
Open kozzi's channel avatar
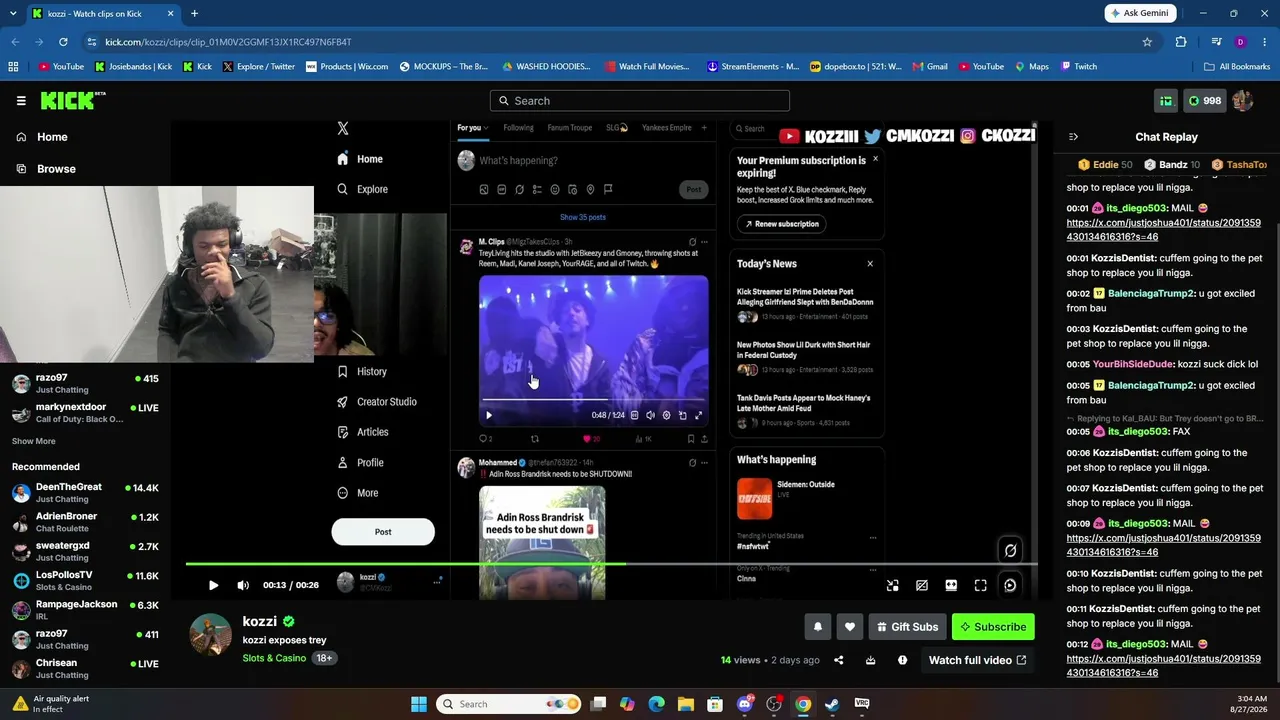[x=211, y=635]
